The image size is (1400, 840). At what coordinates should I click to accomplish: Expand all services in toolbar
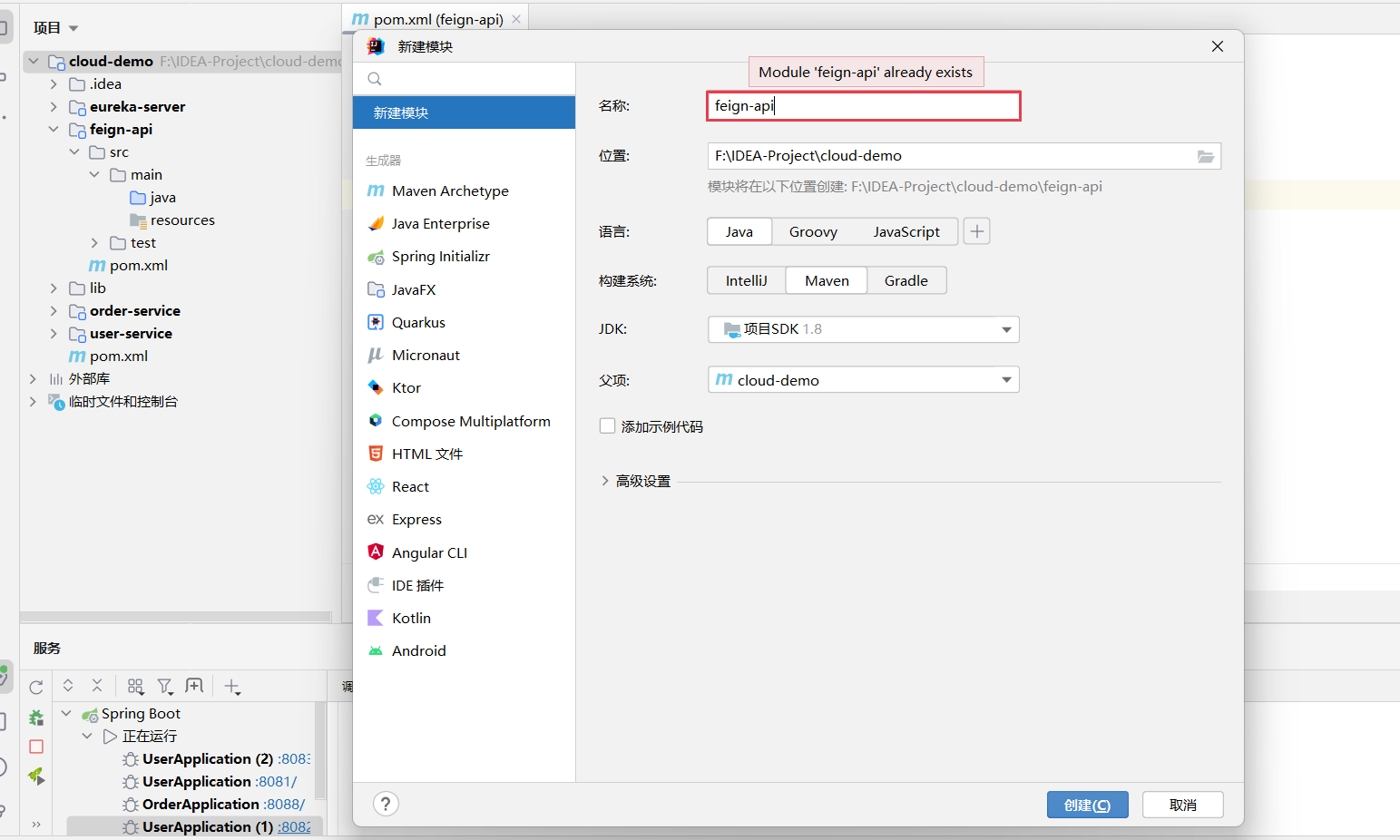point(68,686)
